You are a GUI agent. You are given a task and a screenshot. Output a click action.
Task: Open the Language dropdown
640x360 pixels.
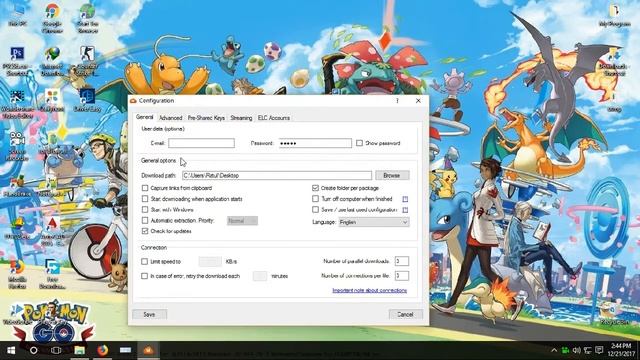point(374,222)
